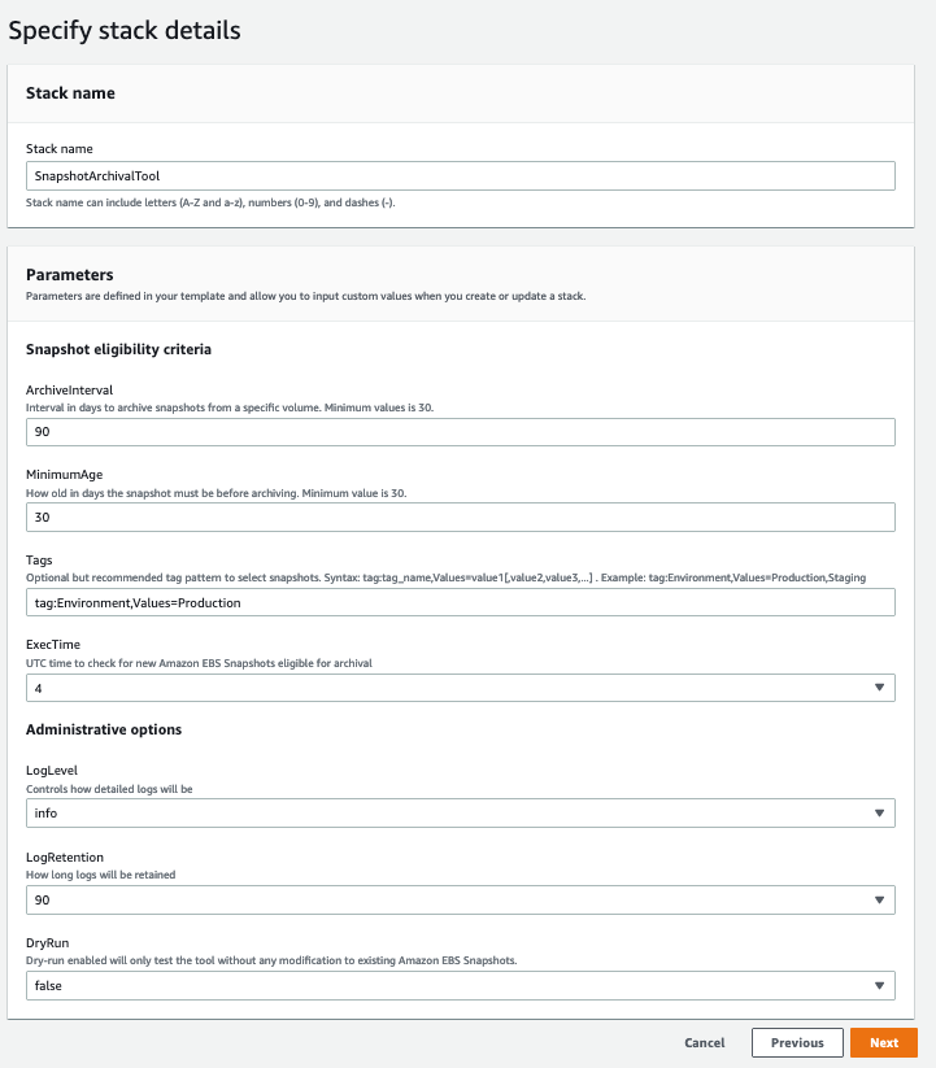The image size is (936, 1068).
Task: Click the Stack name input field
Action: click(460, 175)
